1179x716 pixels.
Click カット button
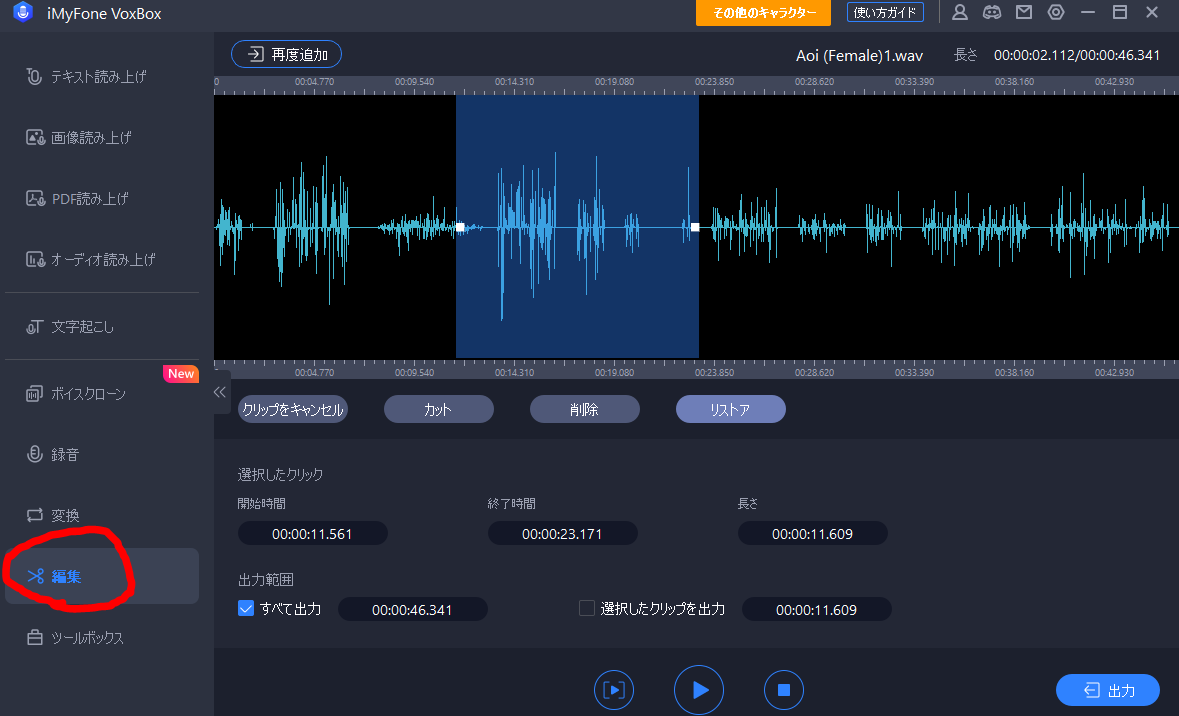(438, 410)
